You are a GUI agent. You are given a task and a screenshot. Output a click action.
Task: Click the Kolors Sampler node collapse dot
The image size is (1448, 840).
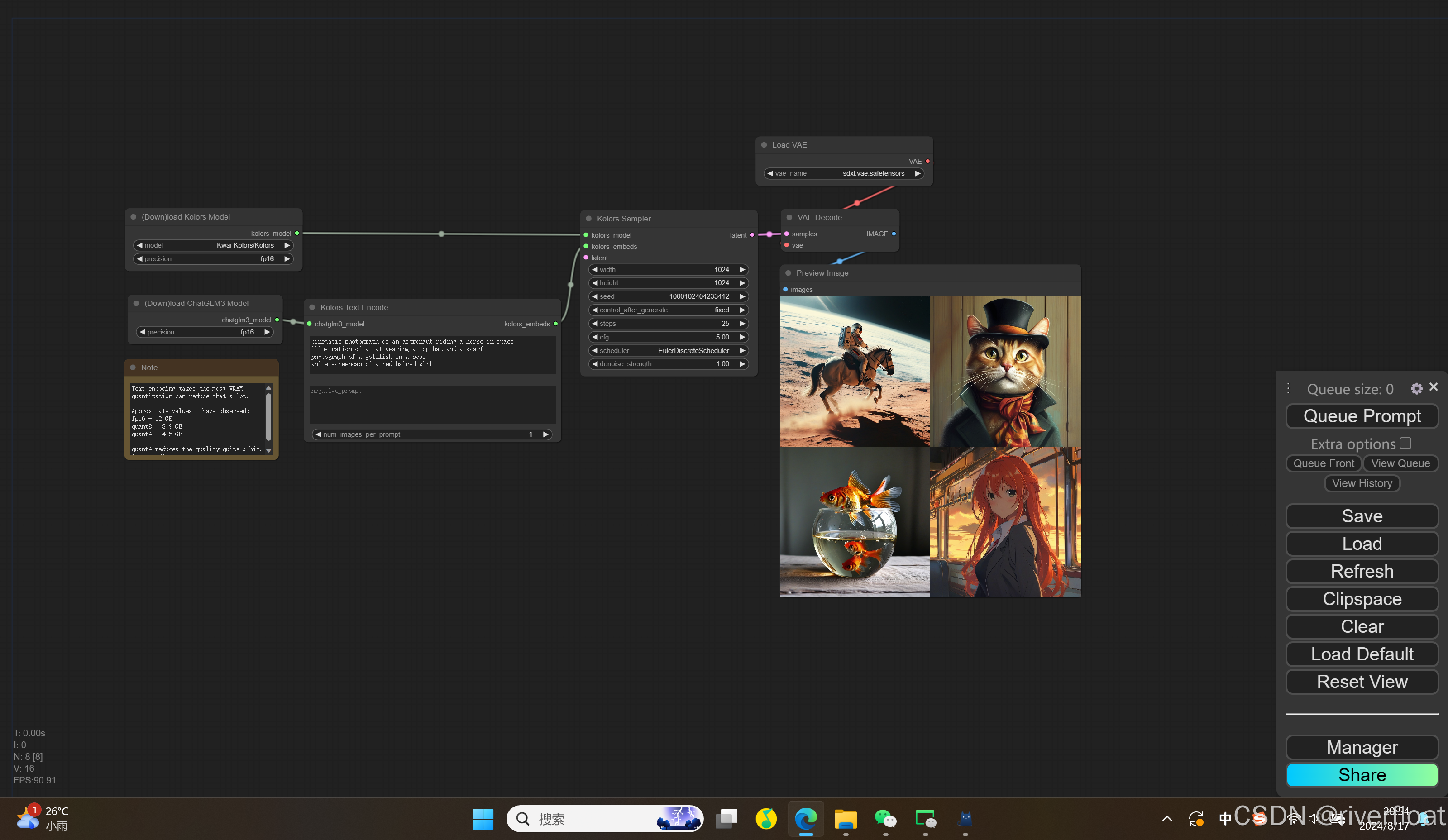(588, 218)
